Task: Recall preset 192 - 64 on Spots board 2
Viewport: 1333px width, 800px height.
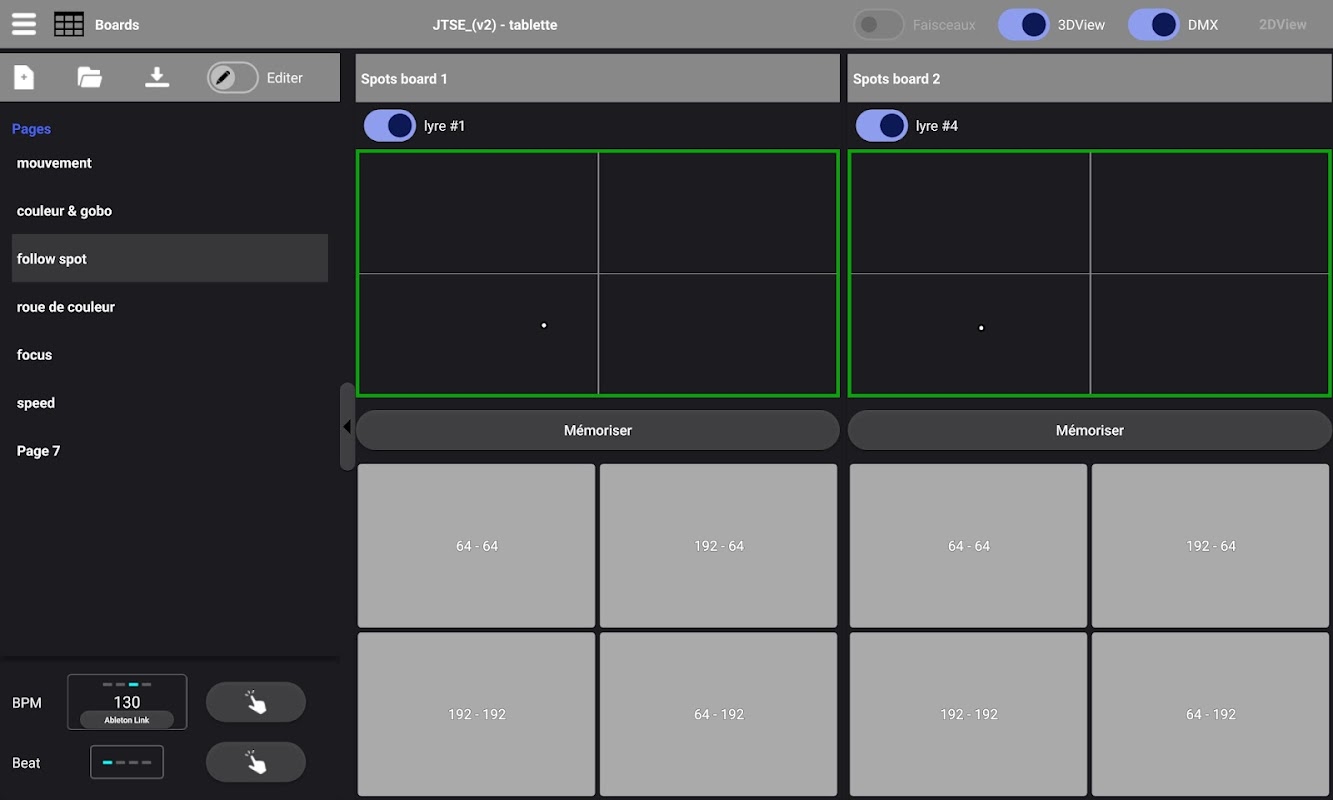Action: click(1211, 546)
